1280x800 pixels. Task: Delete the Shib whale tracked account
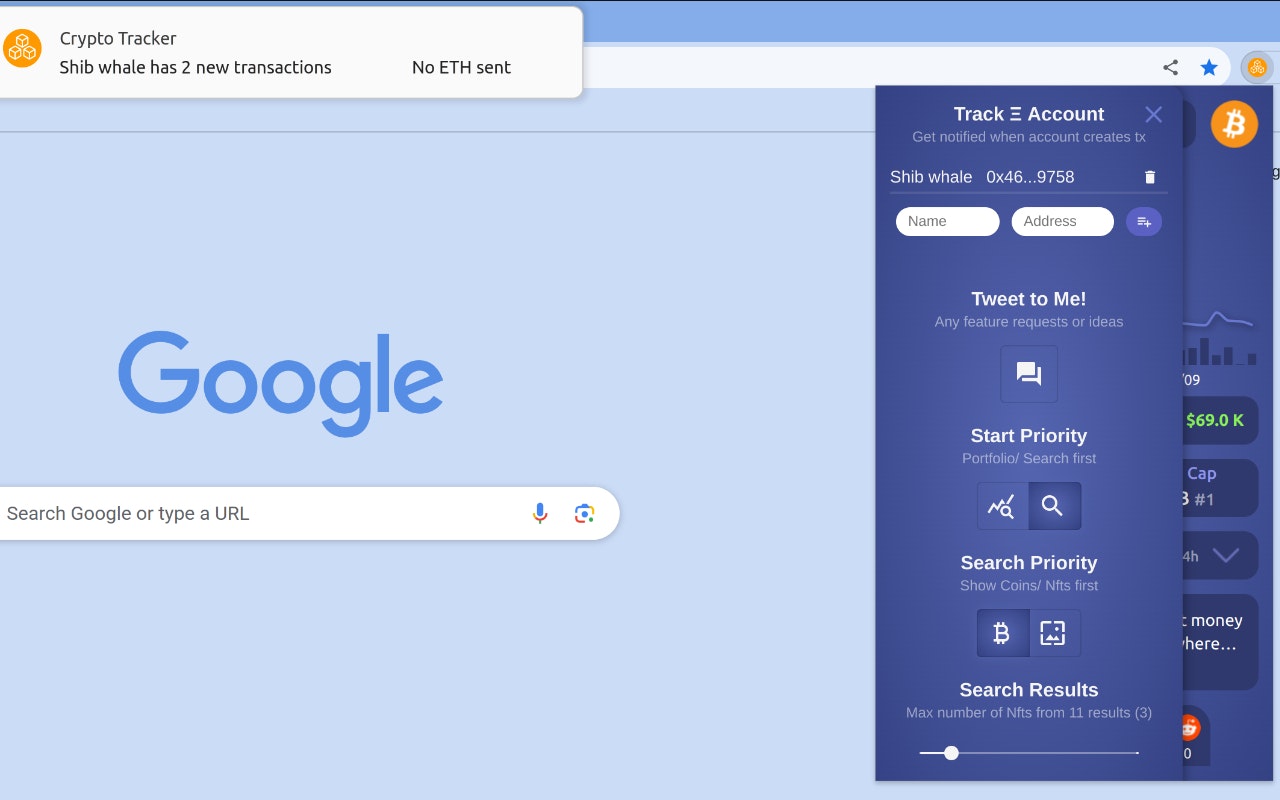pyautogui.click(x=1149, y=177)
